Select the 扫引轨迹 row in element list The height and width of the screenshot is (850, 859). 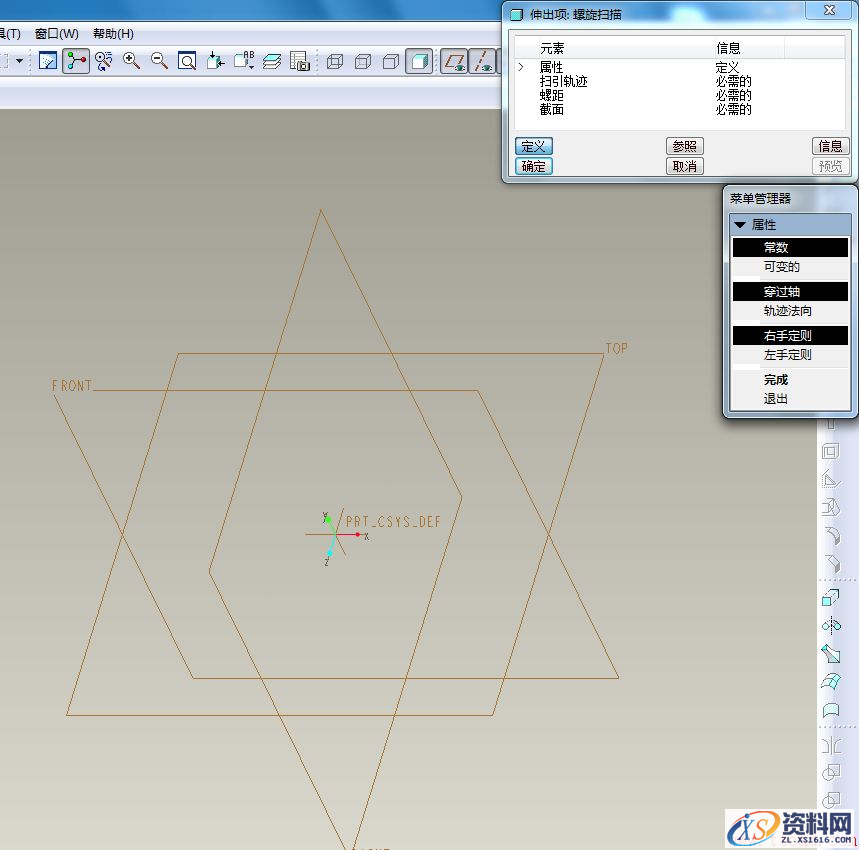563,81
